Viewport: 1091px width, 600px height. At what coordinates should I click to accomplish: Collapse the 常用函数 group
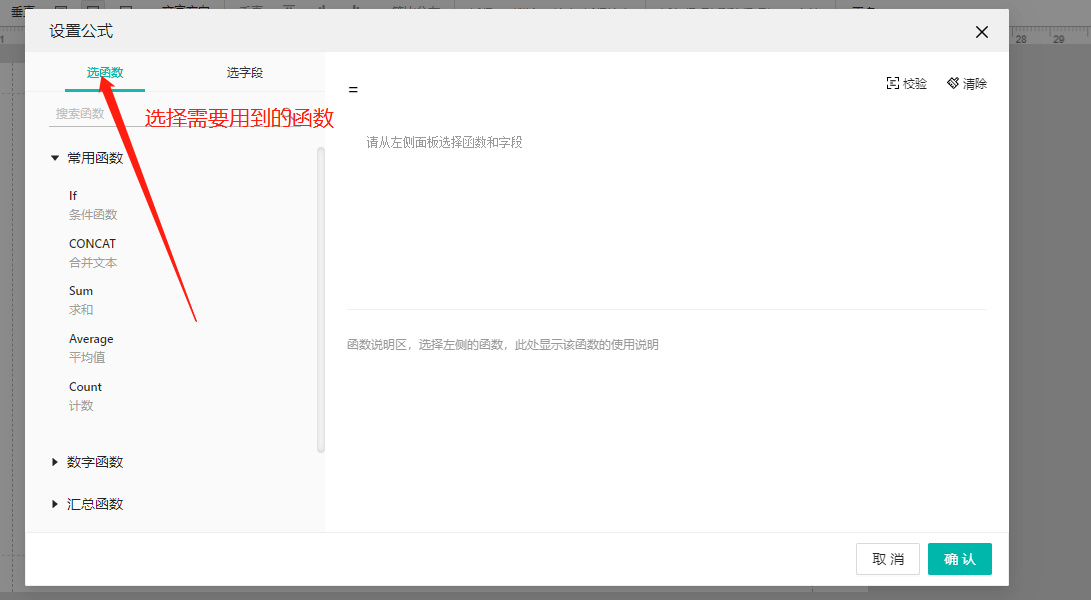[56, 158]
